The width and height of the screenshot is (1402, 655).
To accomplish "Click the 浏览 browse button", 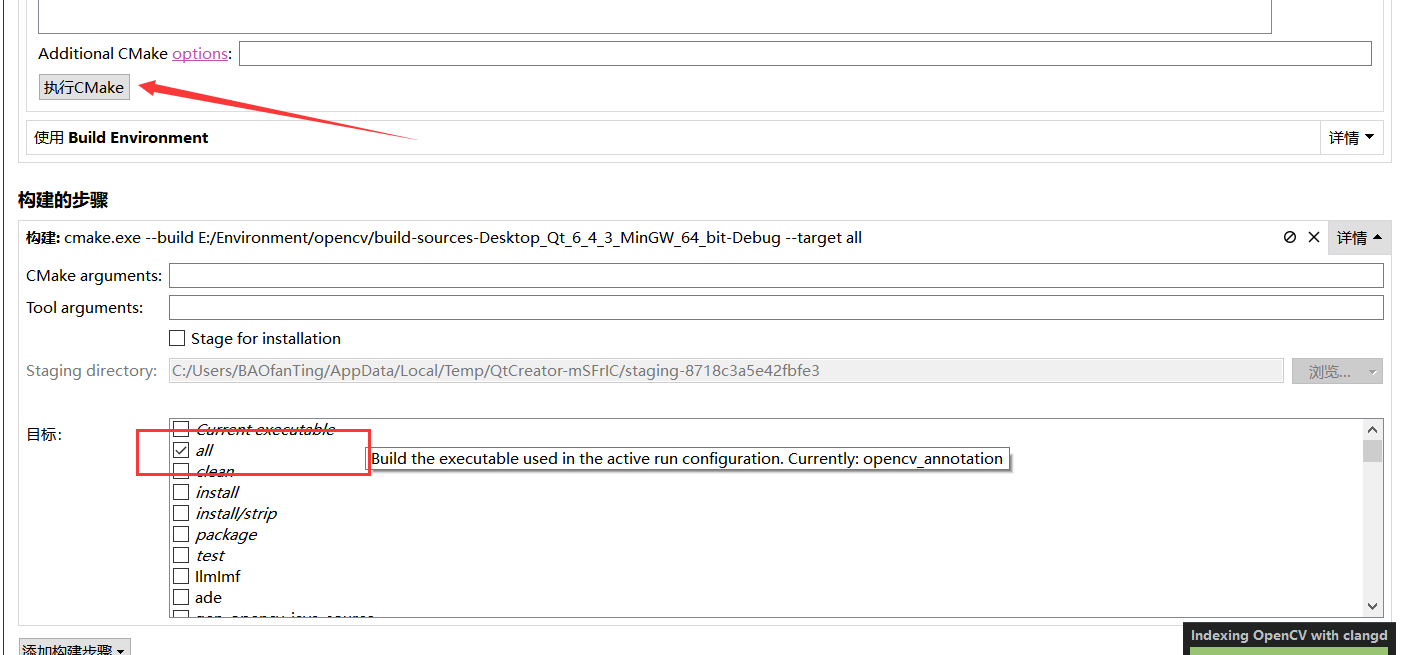I will click(1337, 371).
